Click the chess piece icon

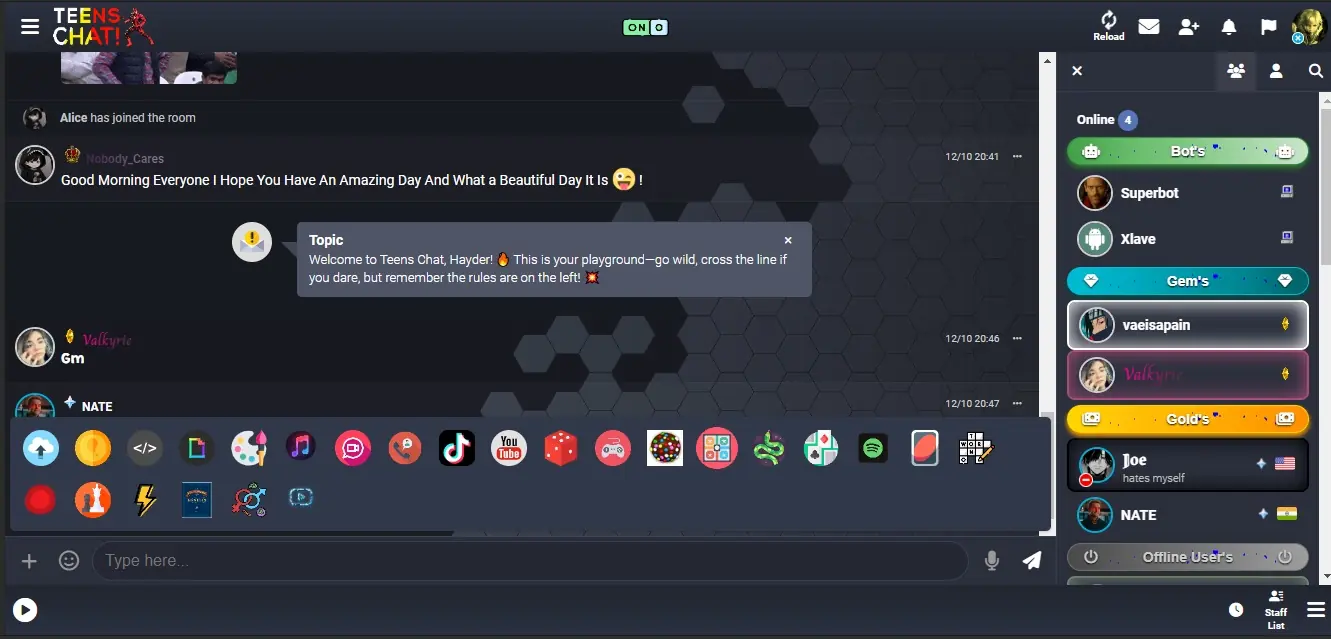tap(93, 500)
